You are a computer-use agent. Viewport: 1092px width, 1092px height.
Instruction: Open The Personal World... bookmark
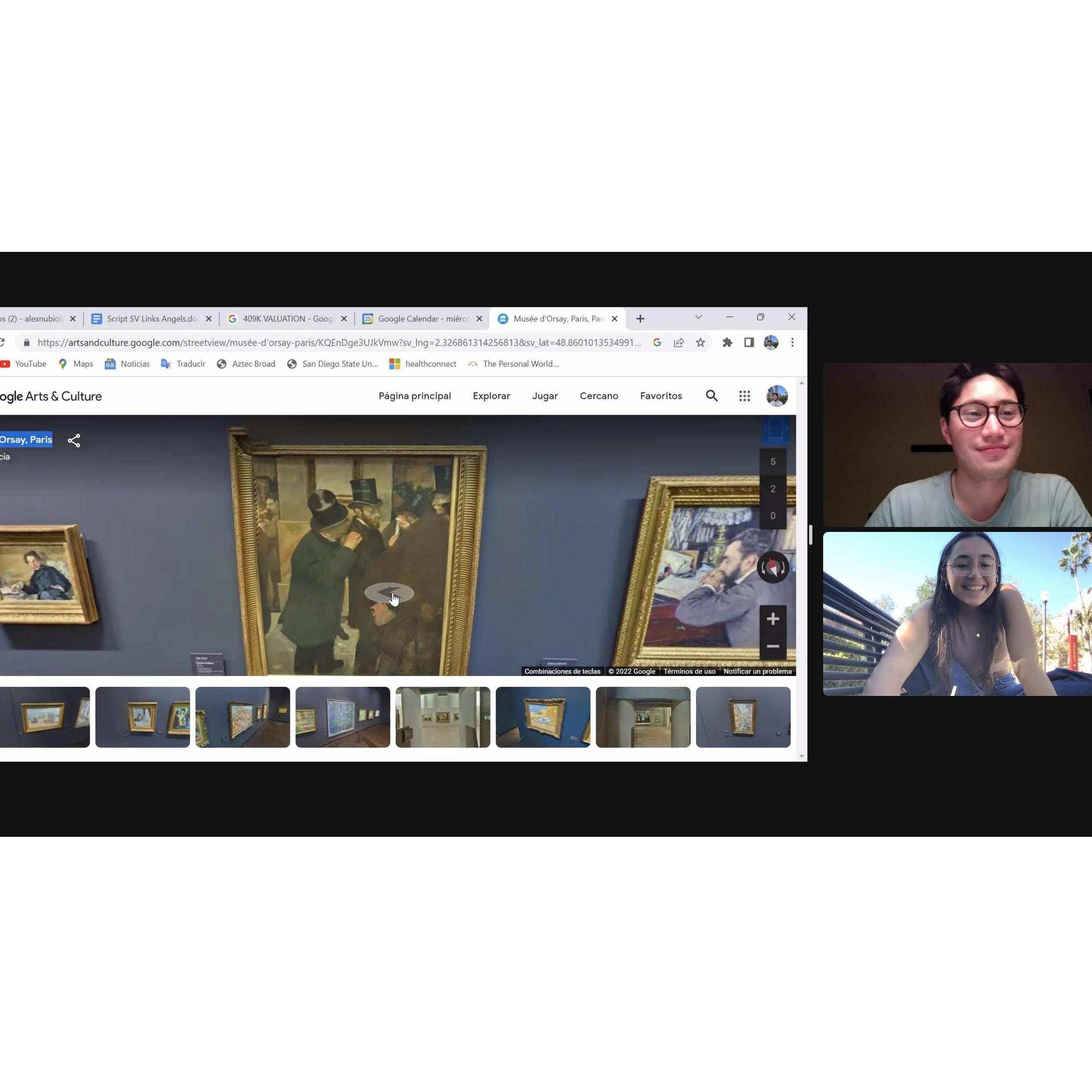(513, 364)
